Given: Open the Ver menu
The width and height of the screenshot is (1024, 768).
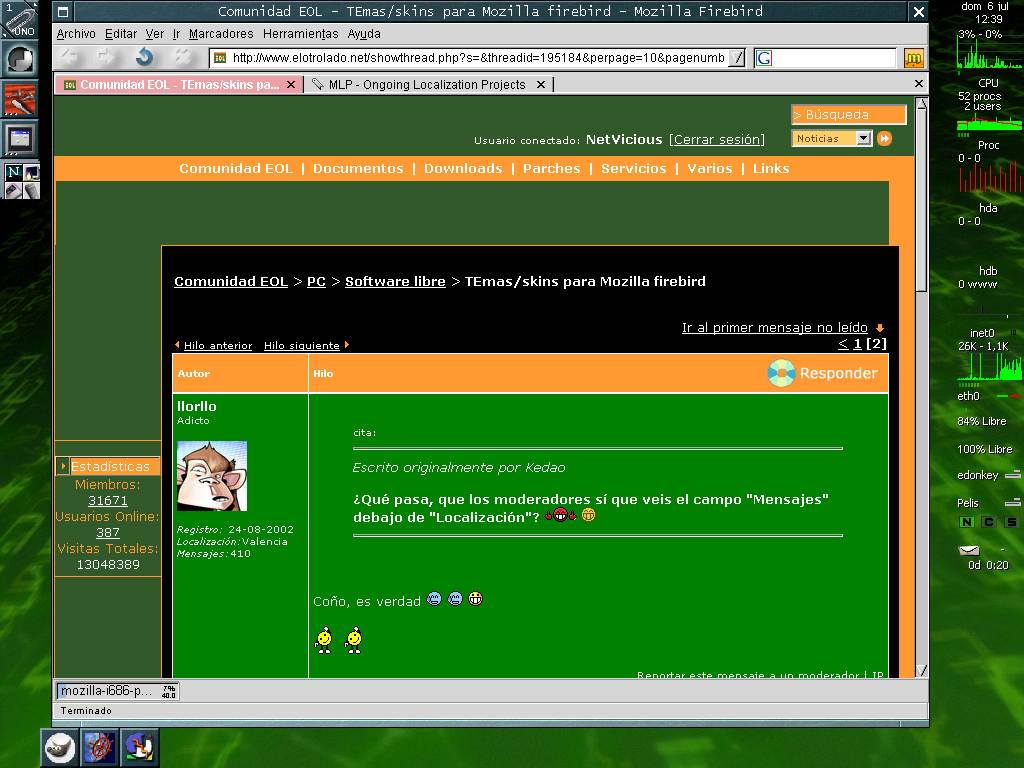Looking at the screenshot, I should pos(155,34).
